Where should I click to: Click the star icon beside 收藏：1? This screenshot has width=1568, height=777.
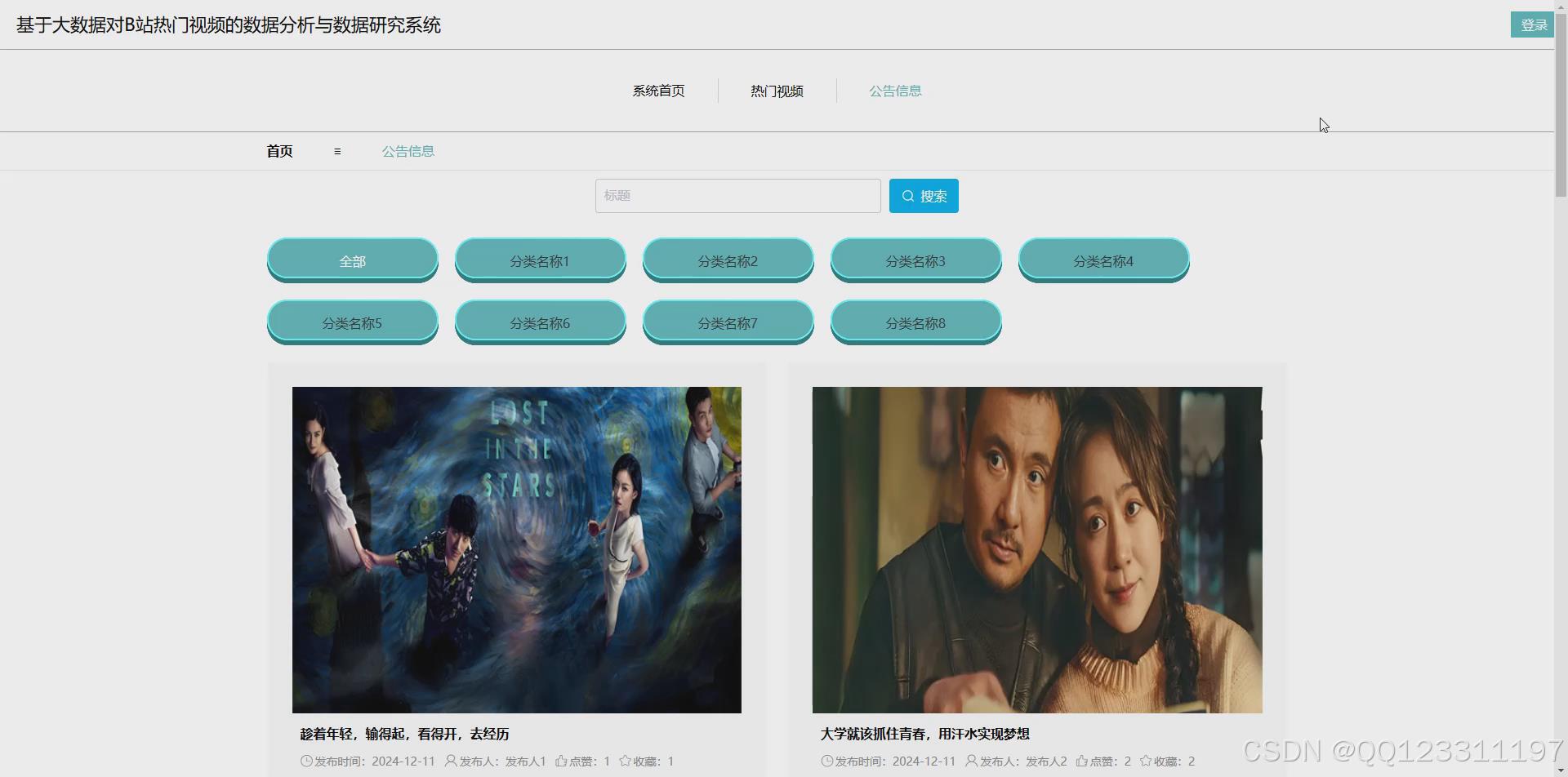point(626,761)
